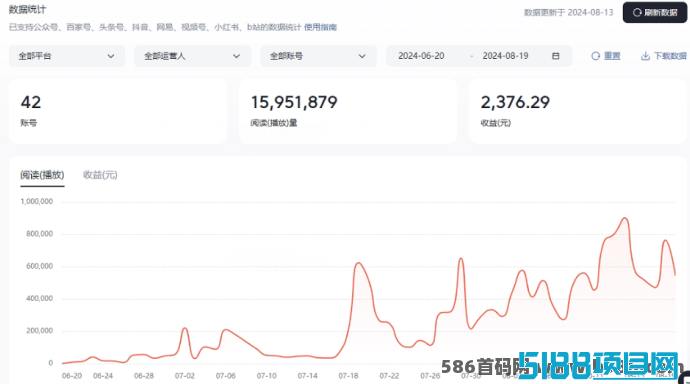Screen dimensions: 690x384
Task: Click the start date 2024-06-20 field
Action: pyautogui.click(x=421, y=56)
